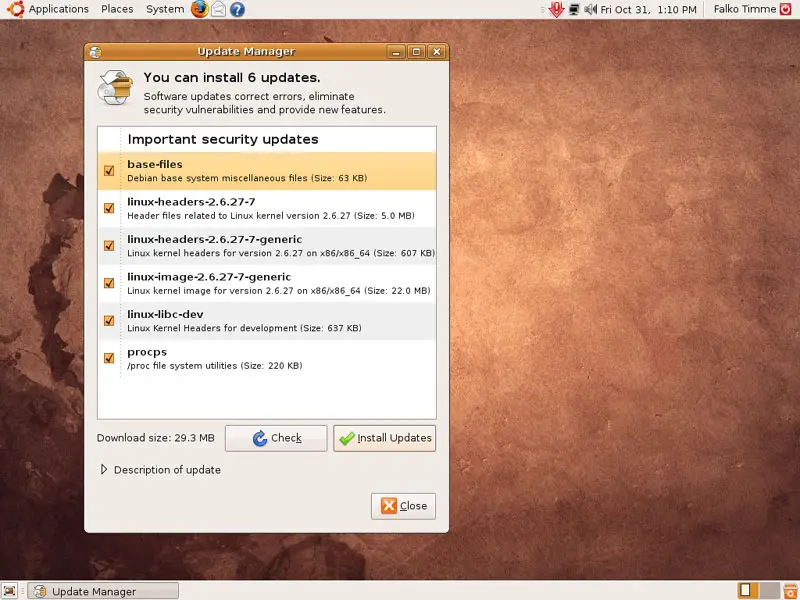Image resolution: width=800 pixels, height=600 pixels.
Task: Open the Places menu
Action: pos(117,9)
